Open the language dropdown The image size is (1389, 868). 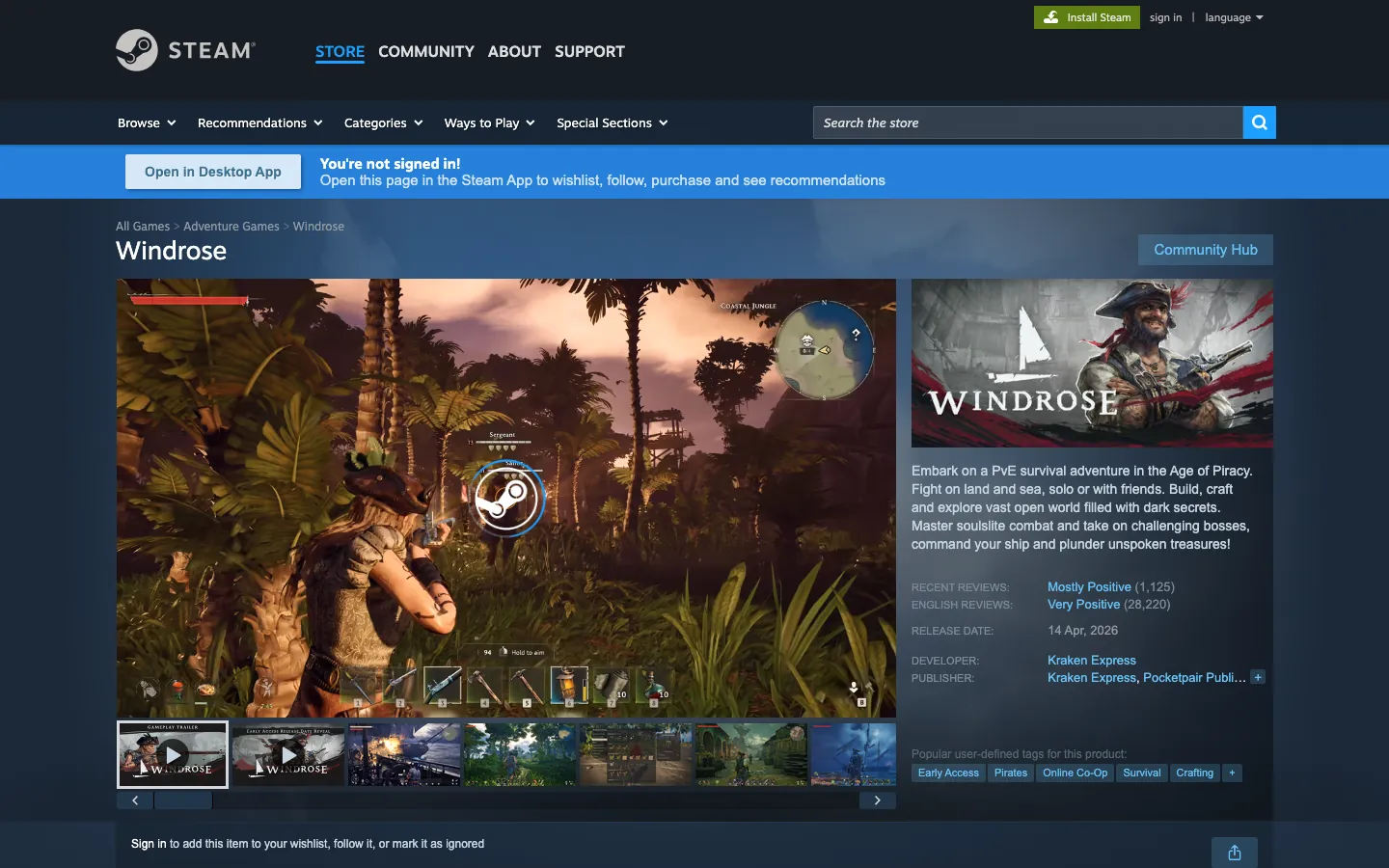tap(1234, 17)
